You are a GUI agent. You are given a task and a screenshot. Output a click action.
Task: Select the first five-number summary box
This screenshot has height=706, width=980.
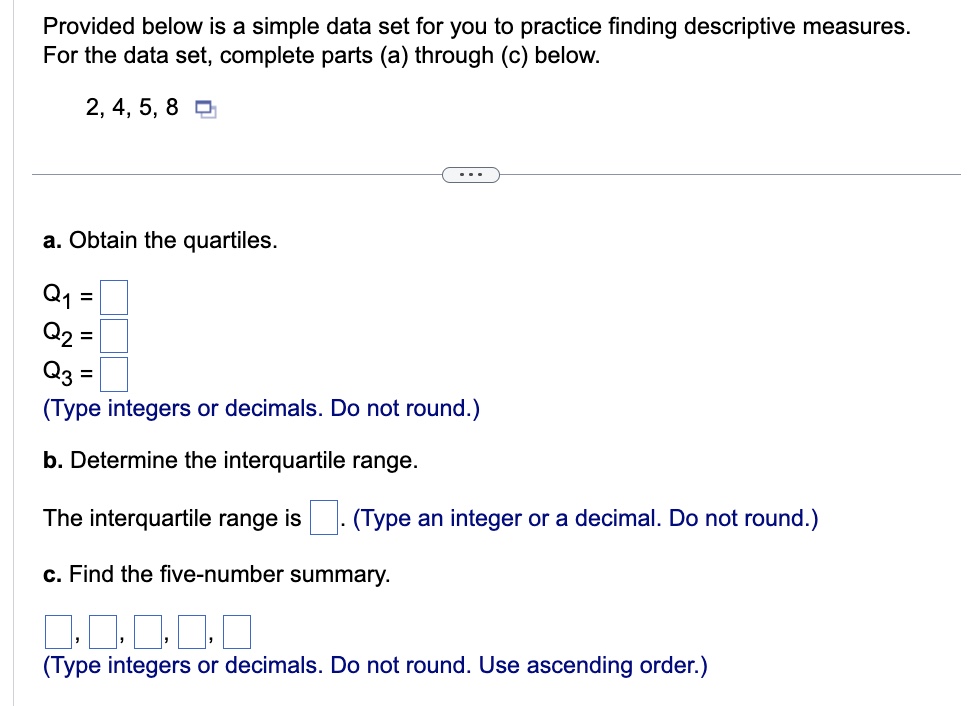coord(58,632)
